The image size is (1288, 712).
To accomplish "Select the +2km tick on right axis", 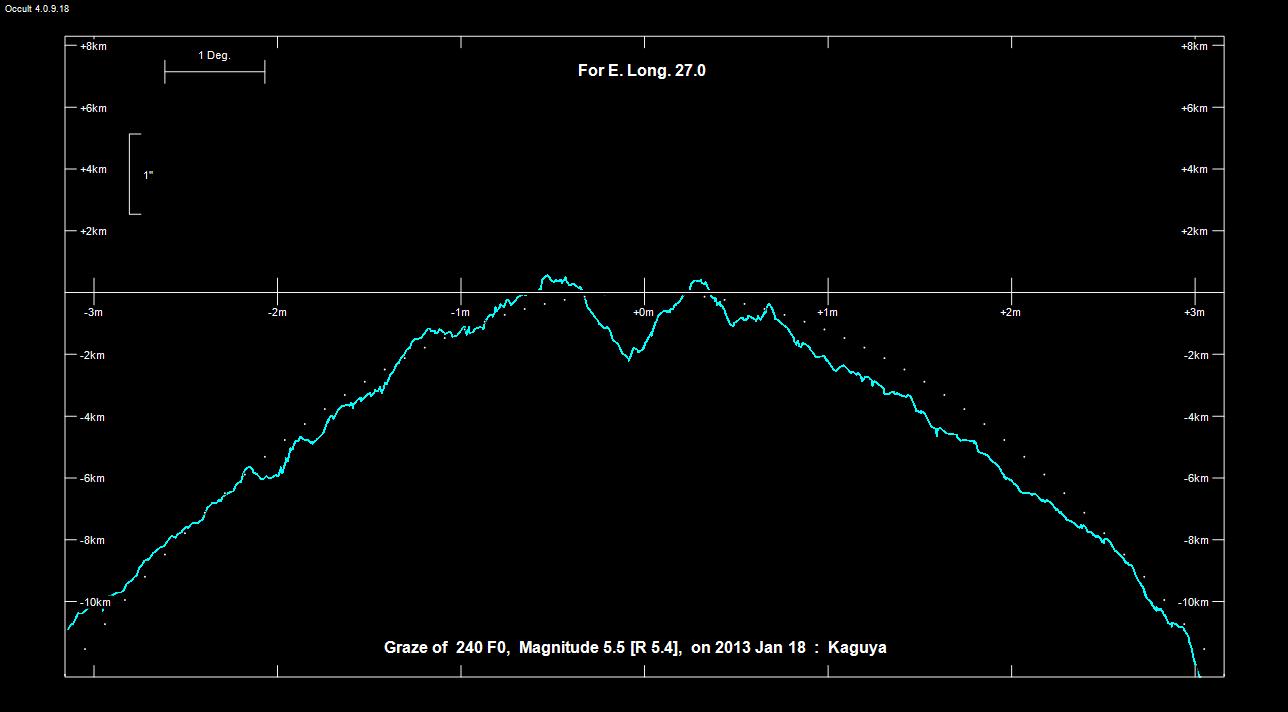I will point(1195,231).
